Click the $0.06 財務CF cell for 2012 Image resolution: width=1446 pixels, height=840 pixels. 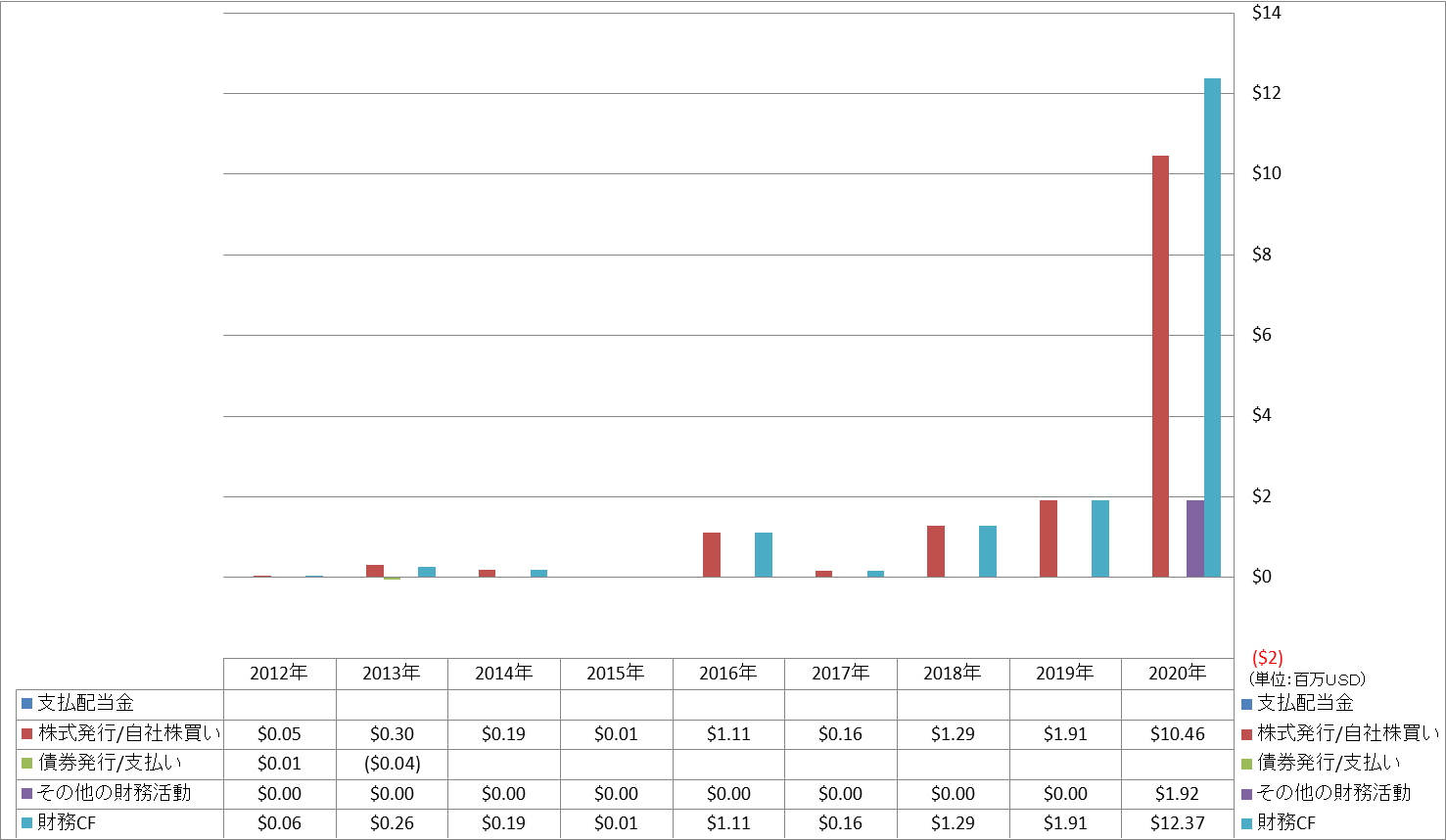(x=279, y=823)
